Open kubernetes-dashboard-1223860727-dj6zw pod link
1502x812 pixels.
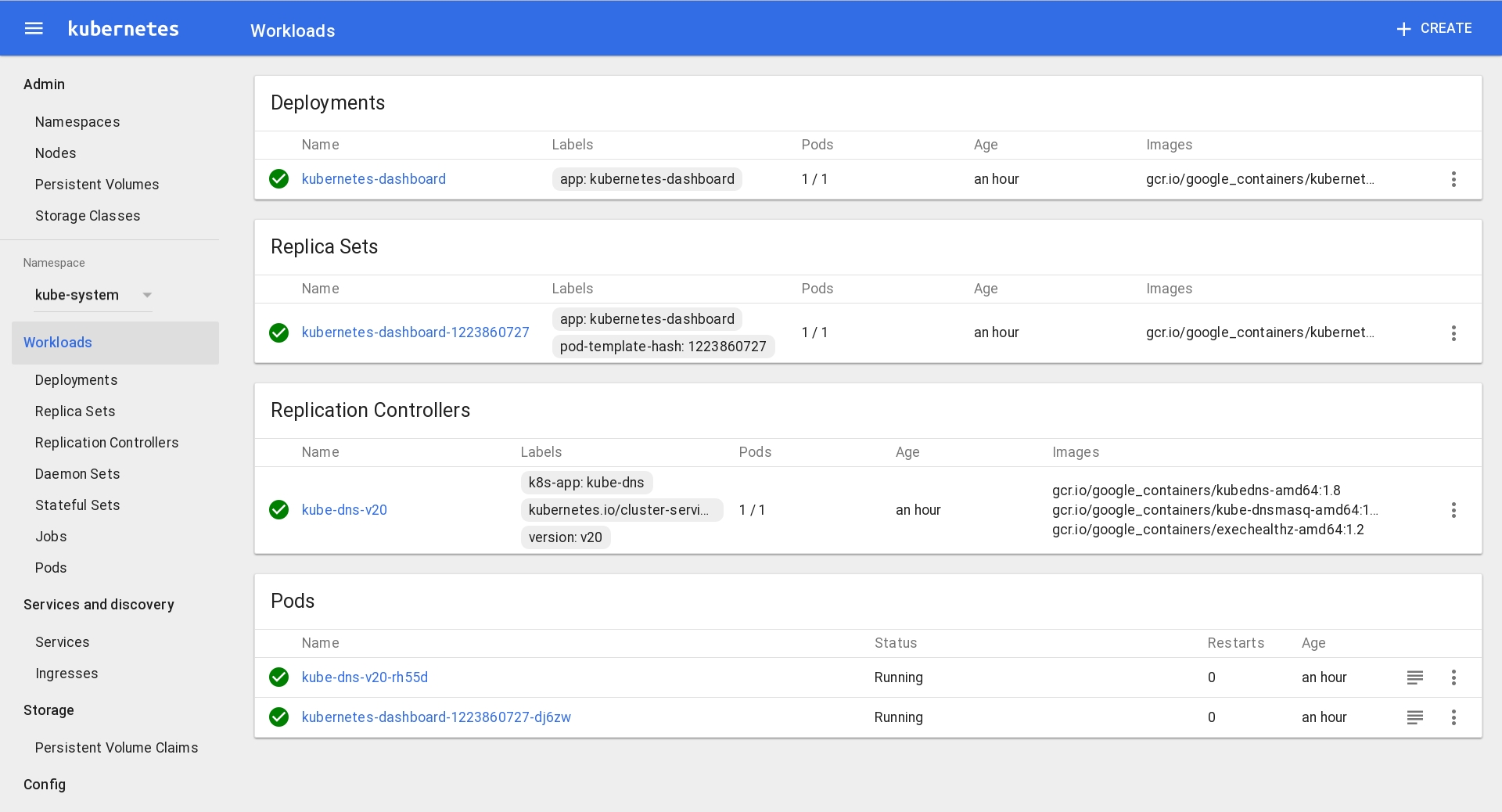coord(437,717)
